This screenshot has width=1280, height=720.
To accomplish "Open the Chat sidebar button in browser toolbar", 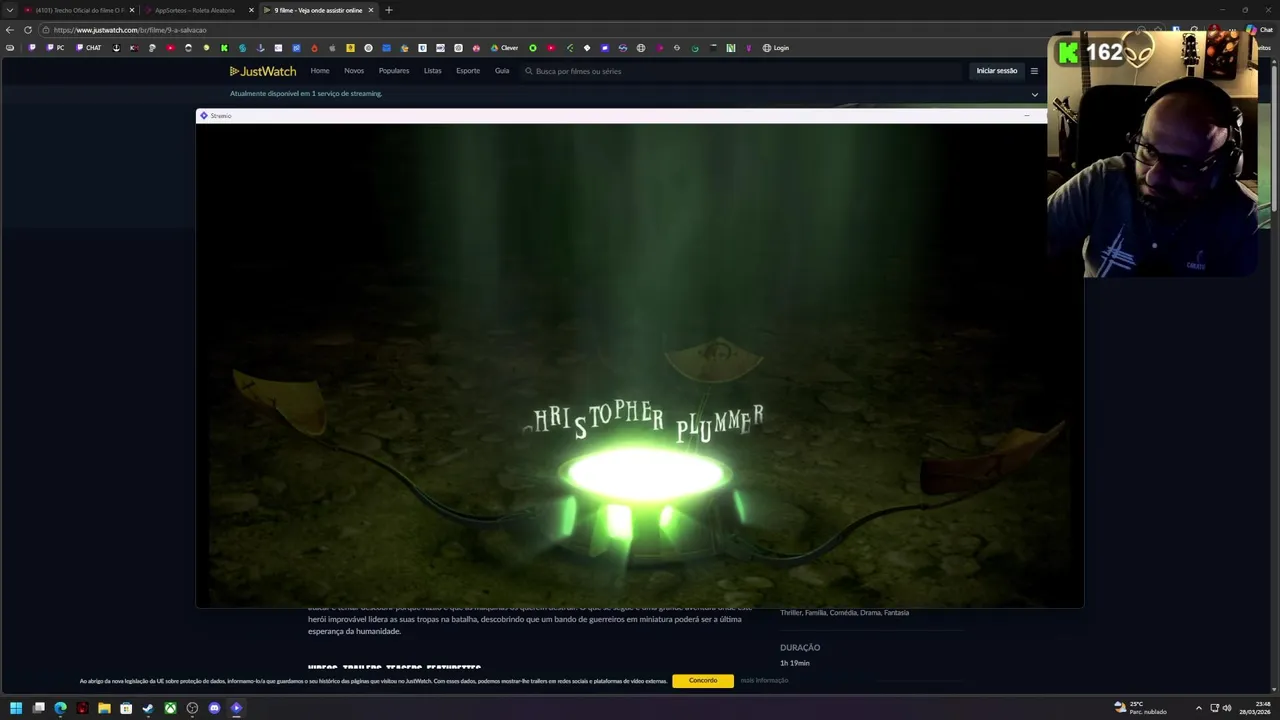I will (x=1259, y=30).
